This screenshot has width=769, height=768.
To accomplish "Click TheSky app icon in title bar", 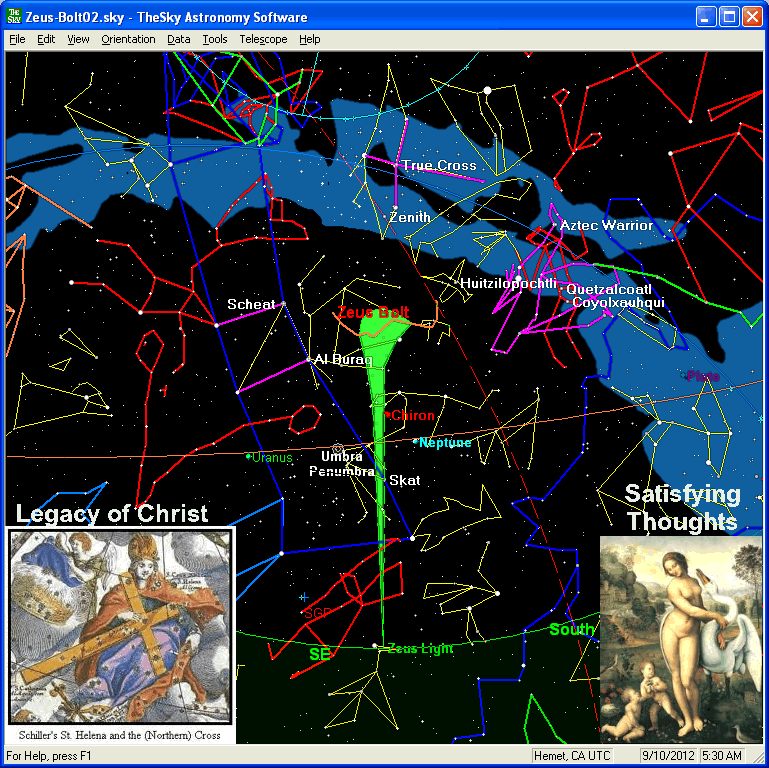I will 15,17.
